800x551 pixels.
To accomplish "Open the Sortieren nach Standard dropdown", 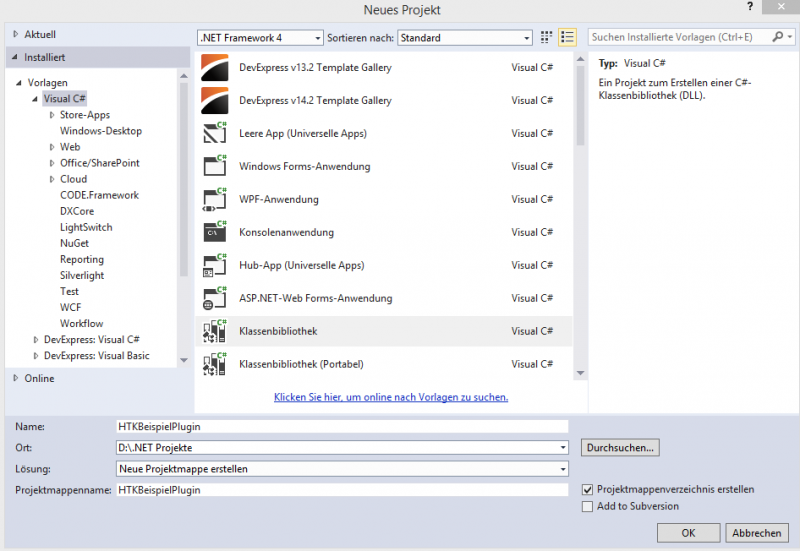I will pyautogui.click(x=465, y=37).
